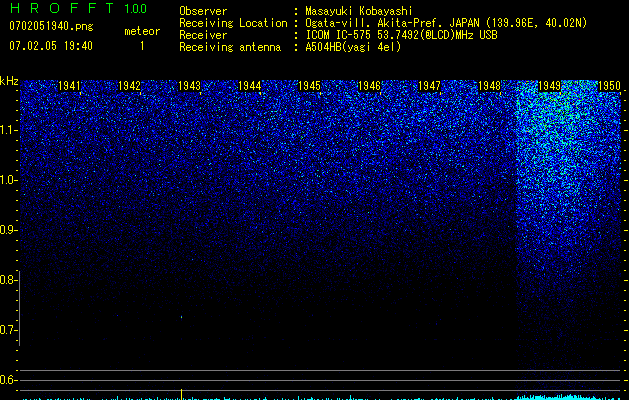Click the 1944 time label
The height and width of the screenshot is (400, 629).
(250, 86)
